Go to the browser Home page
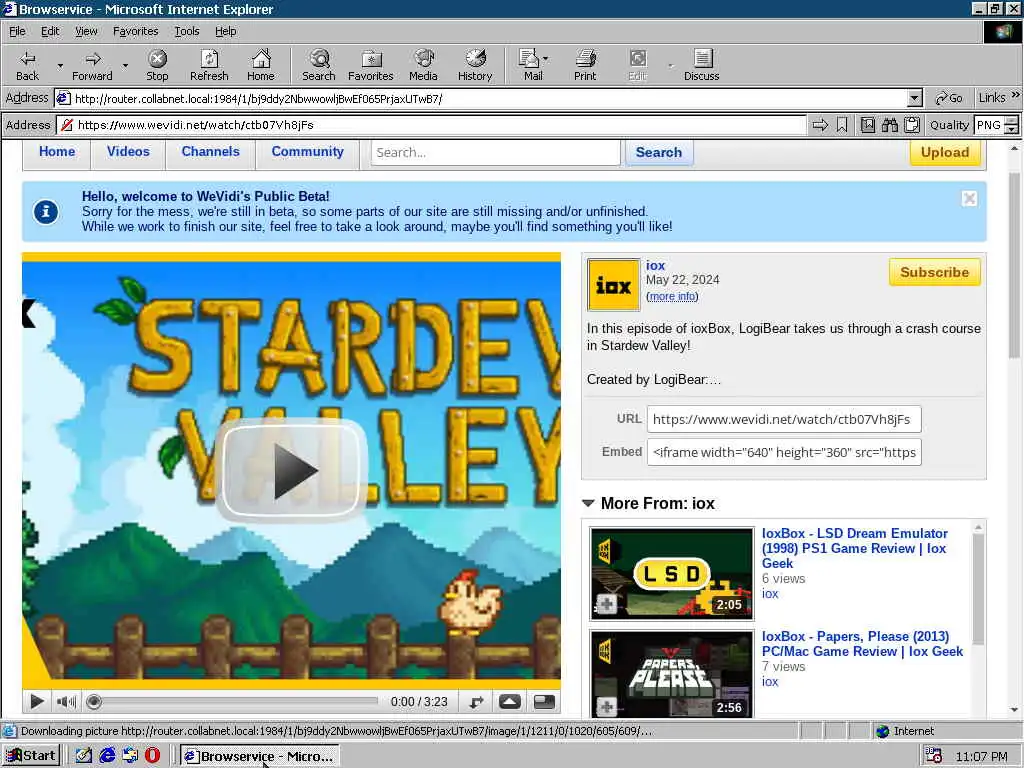This screenshot has width=1024, height=768. coord(261,65)
